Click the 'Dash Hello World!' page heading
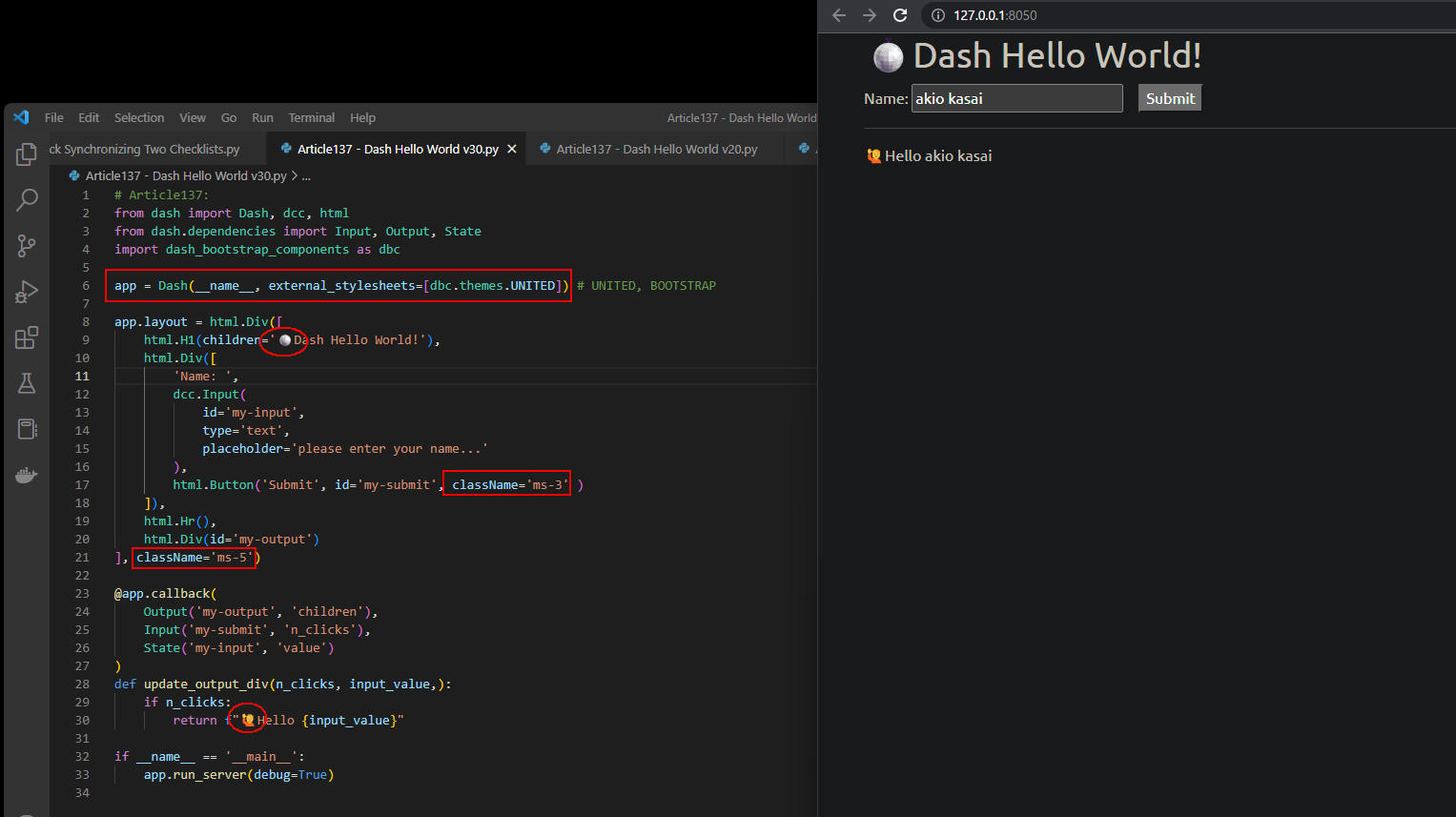 pyautogui.click(x=1056, y=55)
